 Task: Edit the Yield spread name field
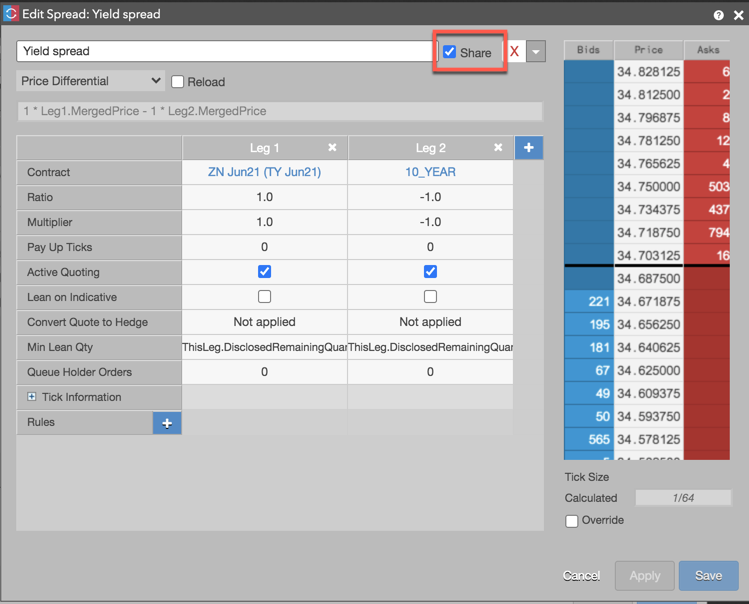pyautogui.click(x=225, y=51)
